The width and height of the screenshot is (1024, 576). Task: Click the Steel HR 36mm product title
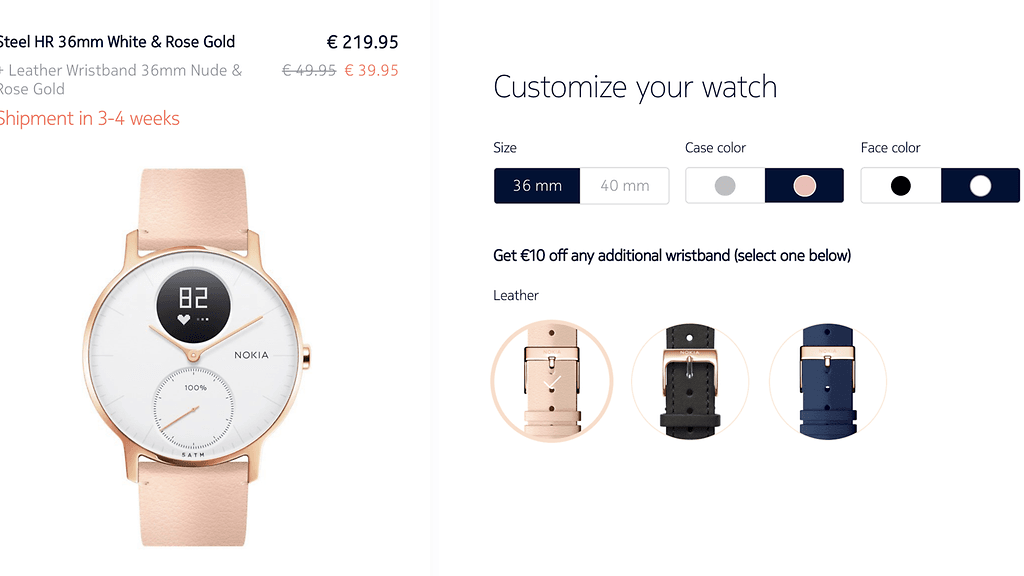117,42
